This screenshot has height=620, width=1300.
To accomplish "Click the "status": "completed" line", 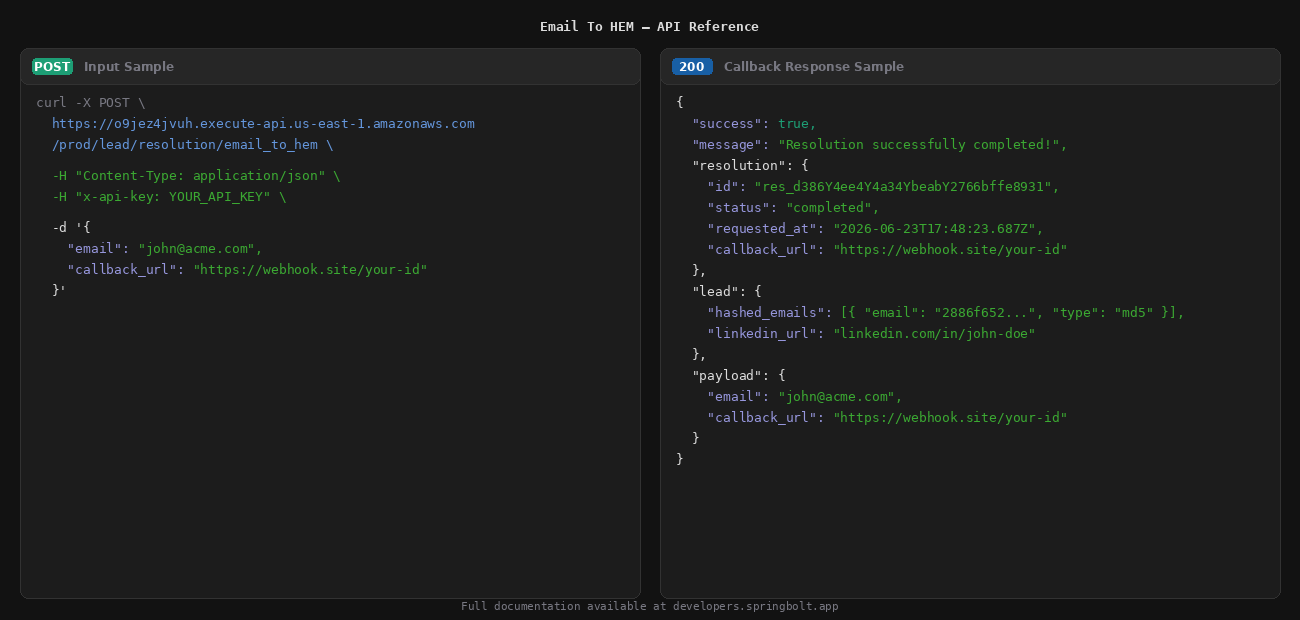I will coord(793,208).
